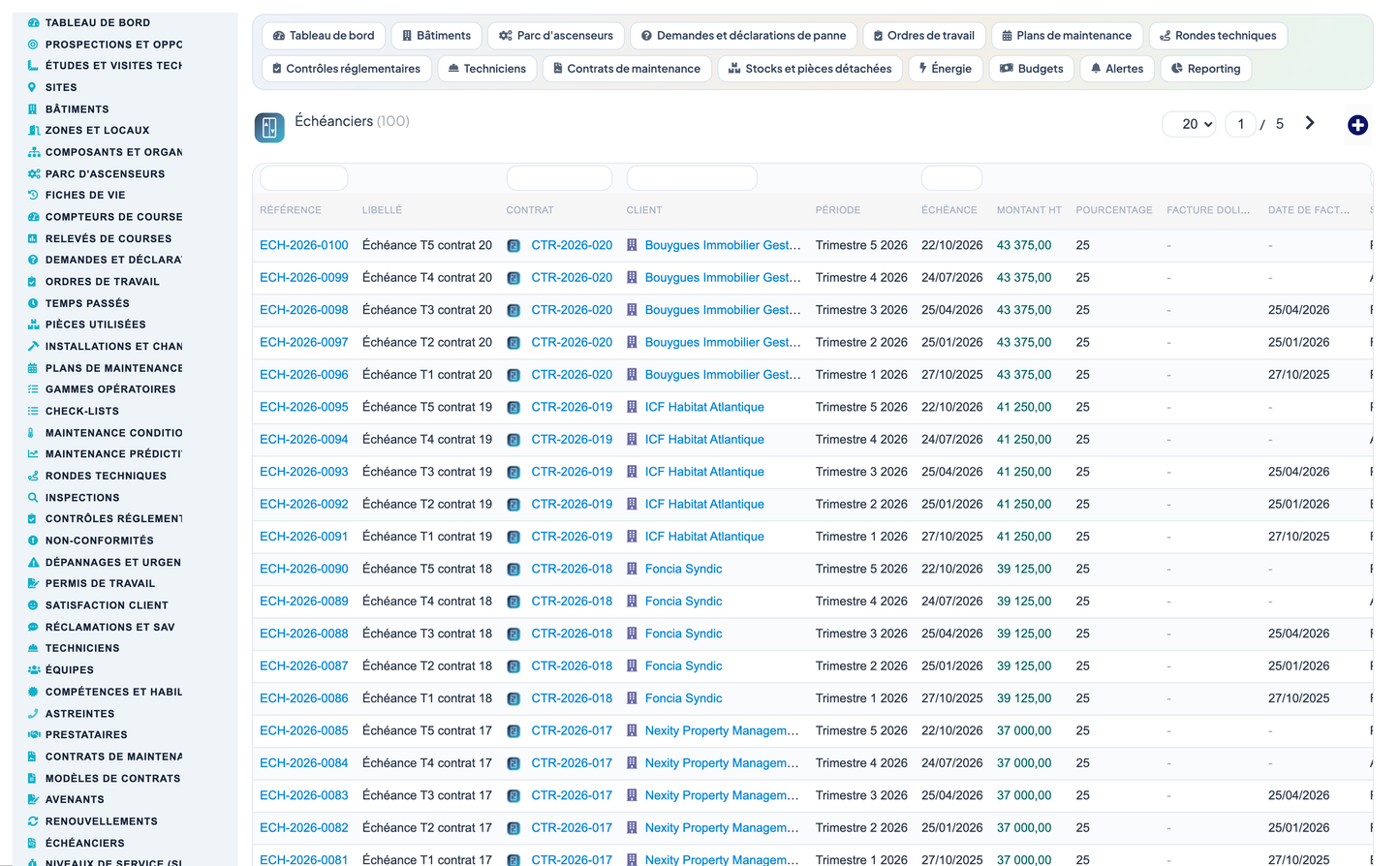
Task: Click the Échéance column filter field
Action: [x=951, y=178]
